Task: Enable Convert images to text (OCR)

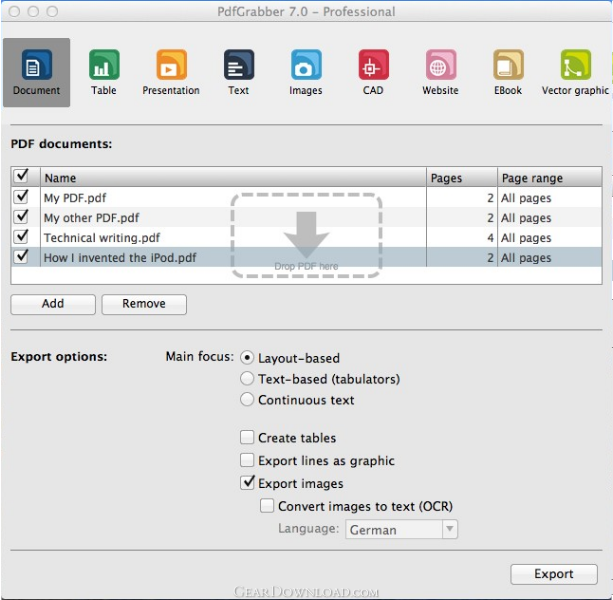Action: point(267,505)
